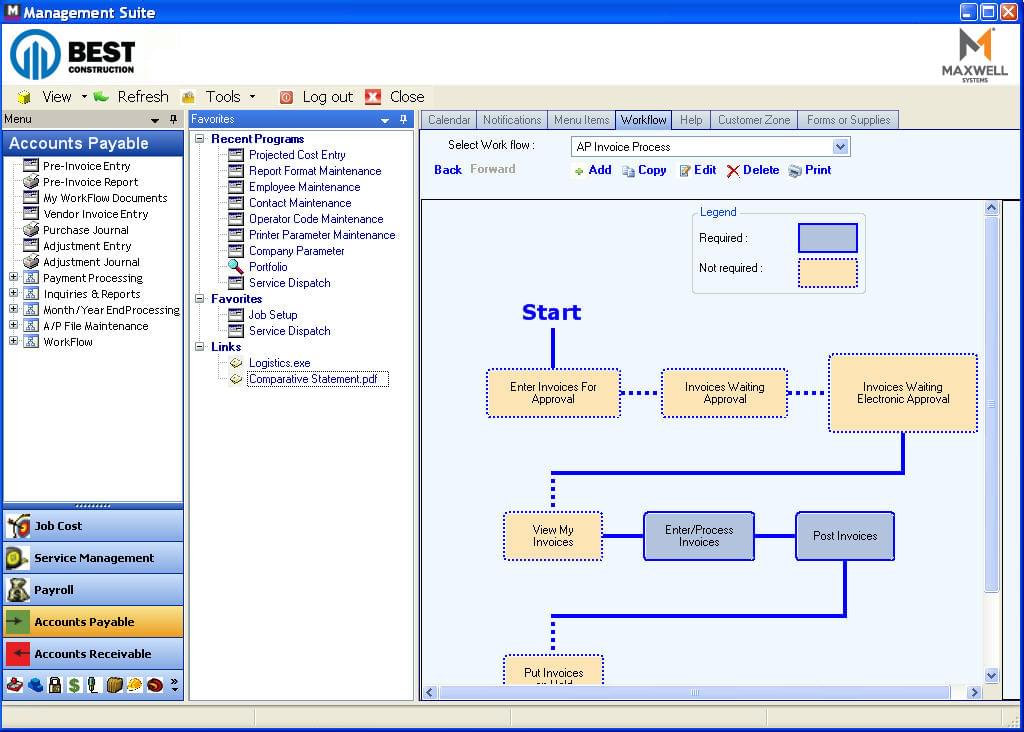
Task: Click the Purchase Journal printer icon
Action: [x=31, y=230]
